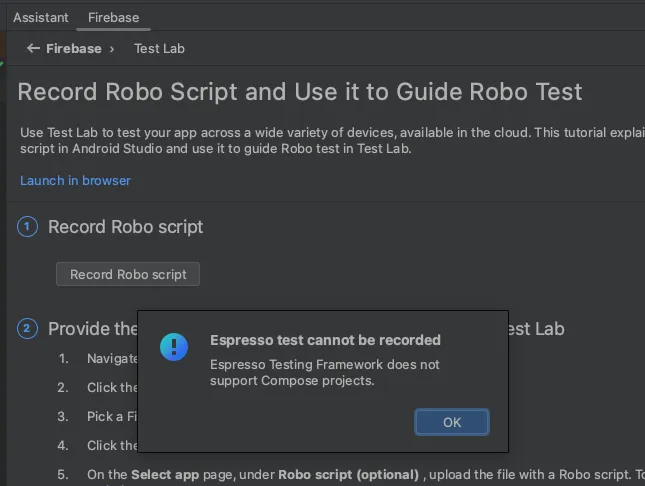Click the dialog message about Compose projects
The height and width of the screenshot is (486, 645).
(324, 372)
